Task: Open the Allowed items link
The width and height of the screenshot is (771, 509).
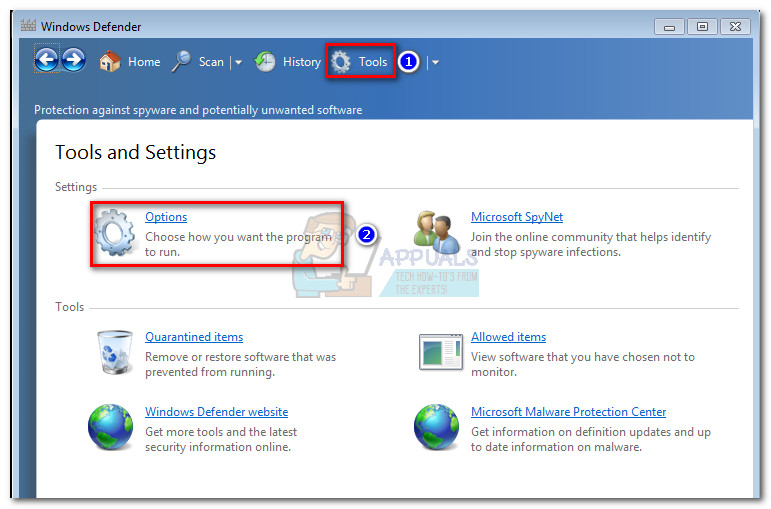Action: tap(508, 337)
